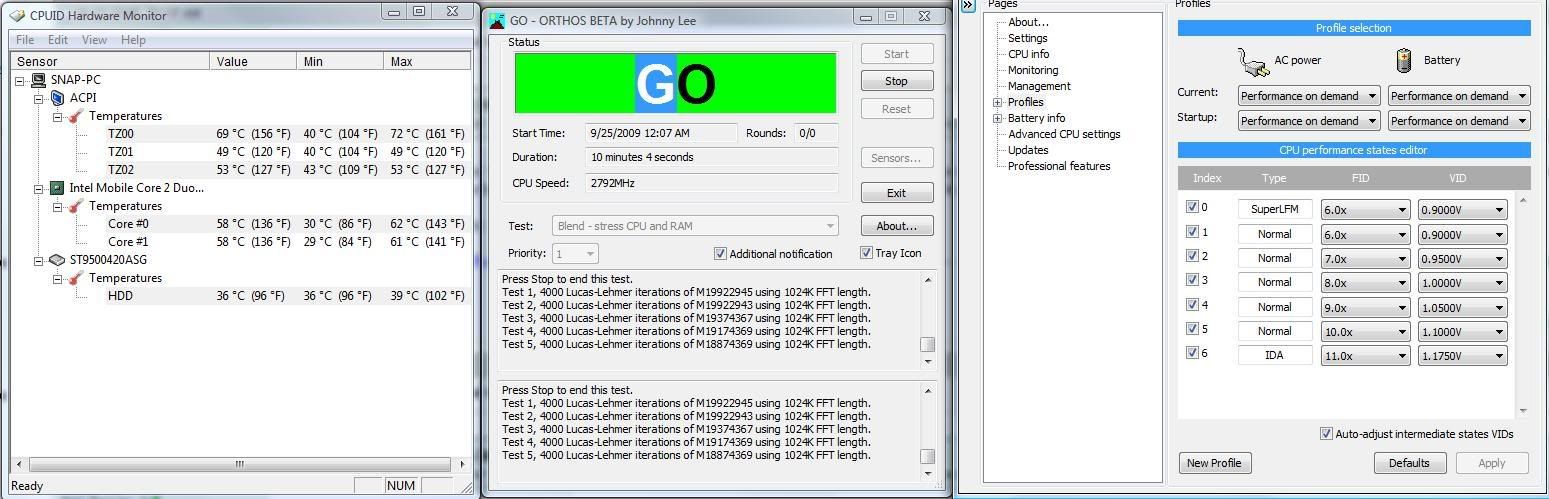Click the ST9500420ASG hard drive icon
The image size is (1549, 499).
[x=57, y=260]
